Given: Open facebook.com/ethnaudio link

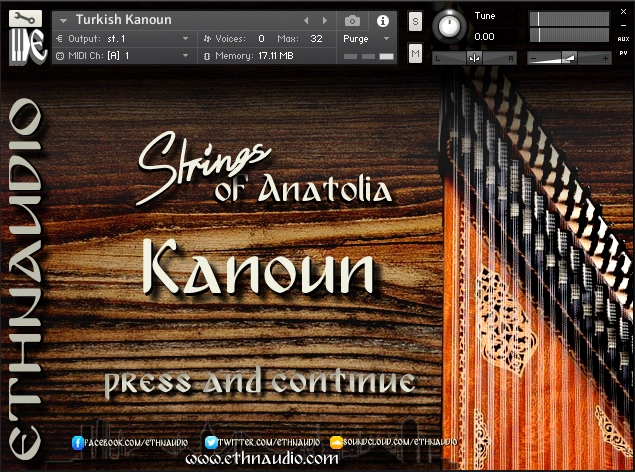Looking at the screenshot, I should pos(136,442).
